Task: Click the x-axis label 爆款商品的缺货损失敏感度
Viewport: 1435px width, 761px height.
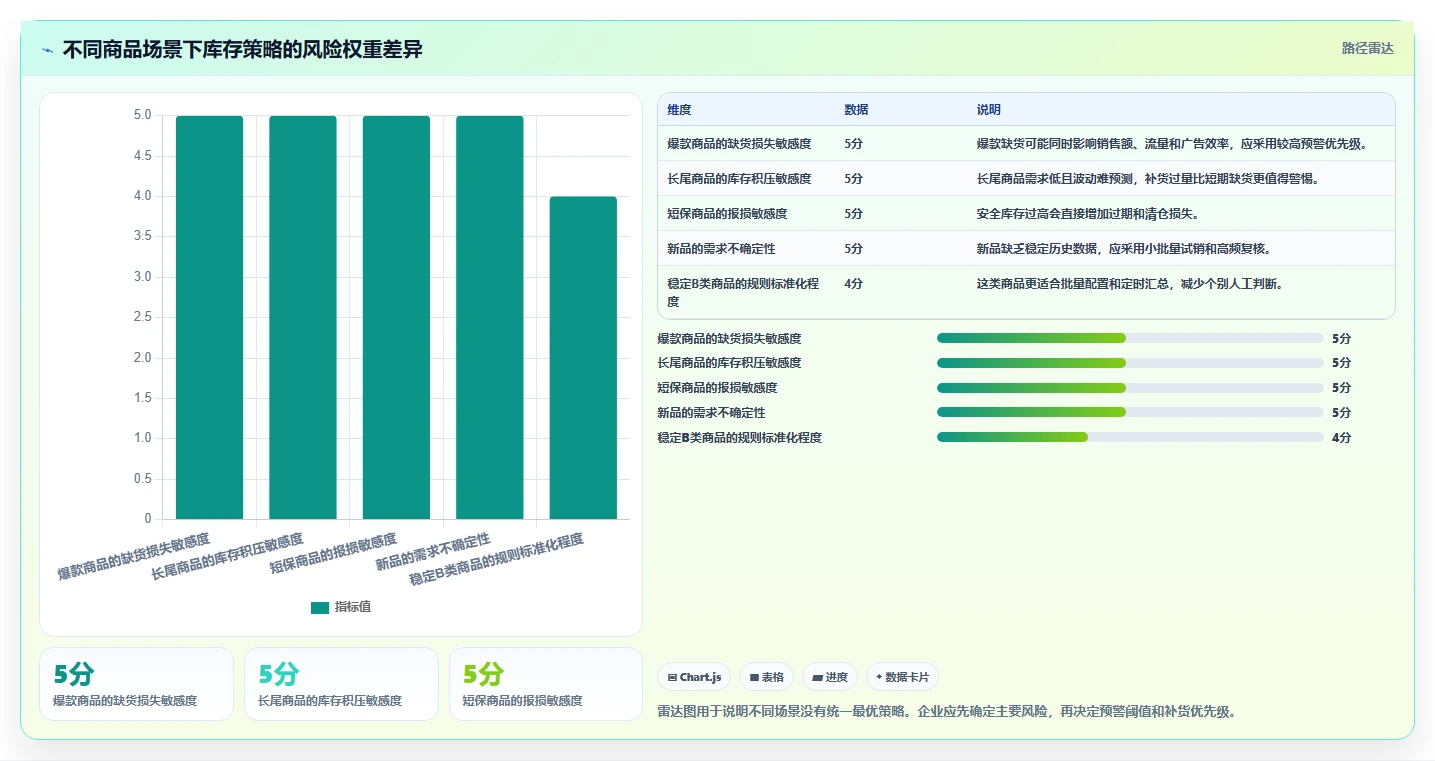Action: pos(134,557)
